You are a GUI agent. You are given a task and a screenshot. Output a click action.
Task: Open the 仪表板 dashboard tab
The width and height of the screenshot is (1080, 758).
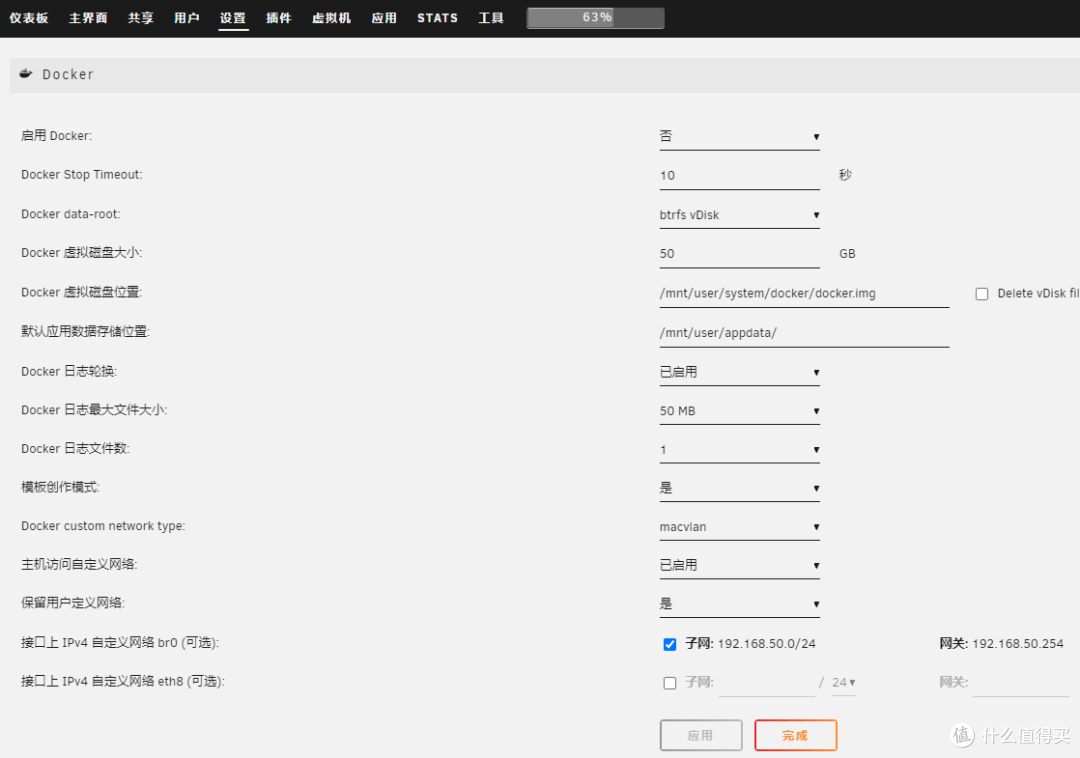coord(29,18)
